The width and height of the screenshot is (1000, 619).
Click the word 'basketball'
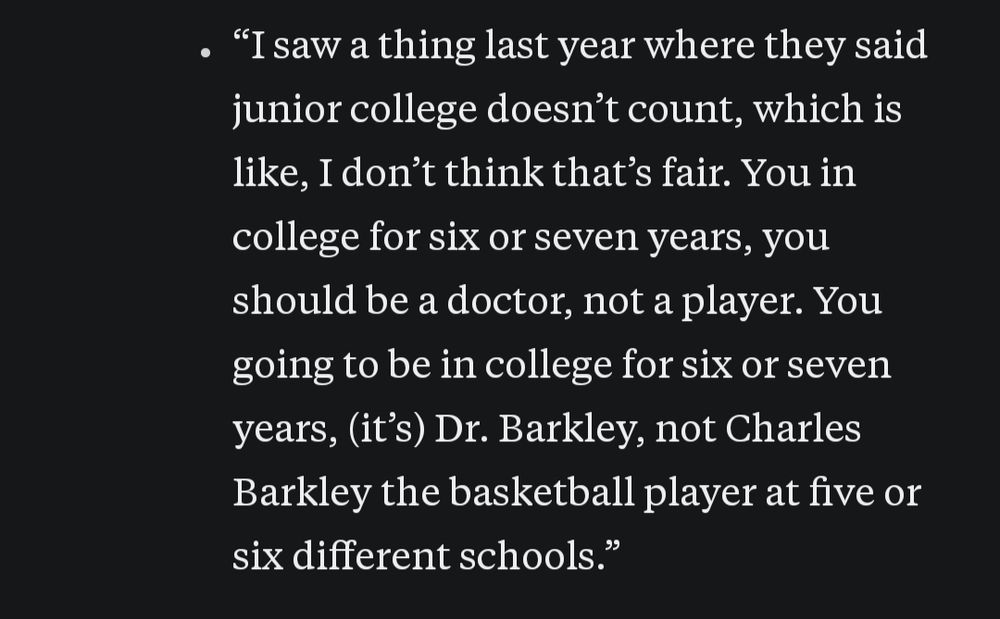click(x=541, y=492)
